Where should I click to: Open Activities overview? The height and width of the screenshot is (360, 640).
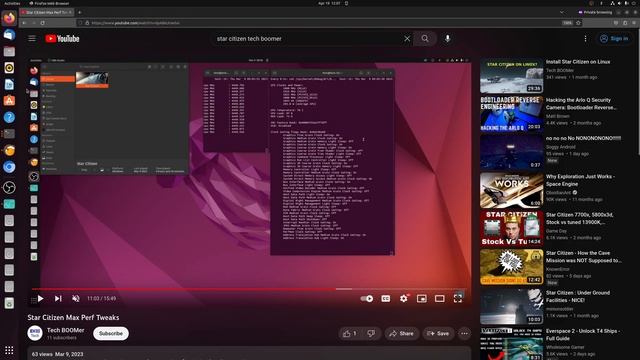pos(12,3)
